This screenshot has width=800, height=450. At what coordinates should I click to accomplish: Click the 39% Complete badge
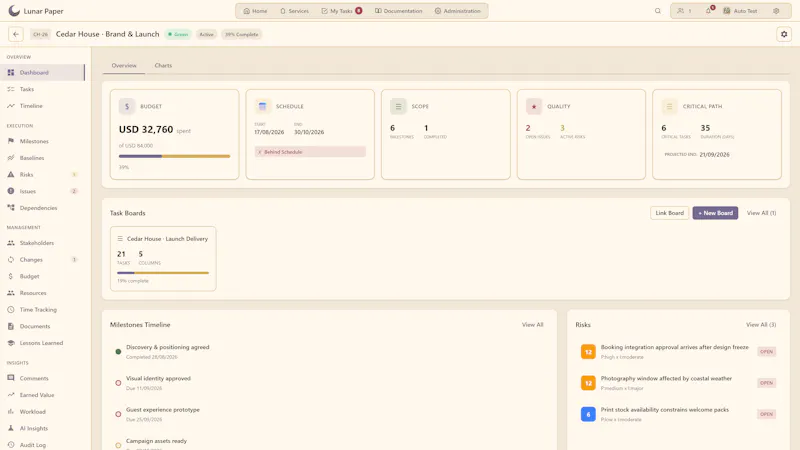coord(242,34)
